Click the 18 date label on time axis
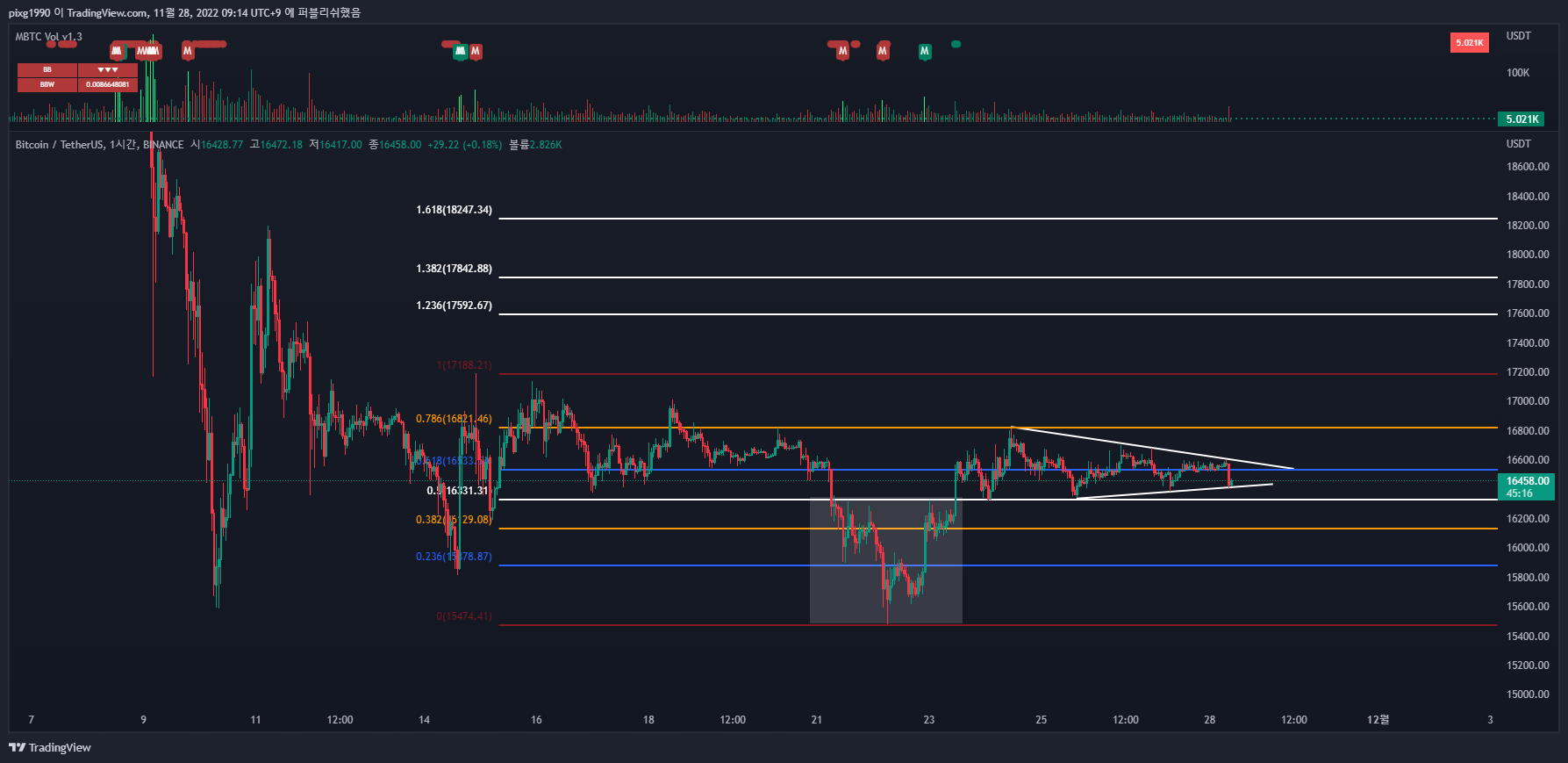This screenshot has width=1568, height=763. 648,720
